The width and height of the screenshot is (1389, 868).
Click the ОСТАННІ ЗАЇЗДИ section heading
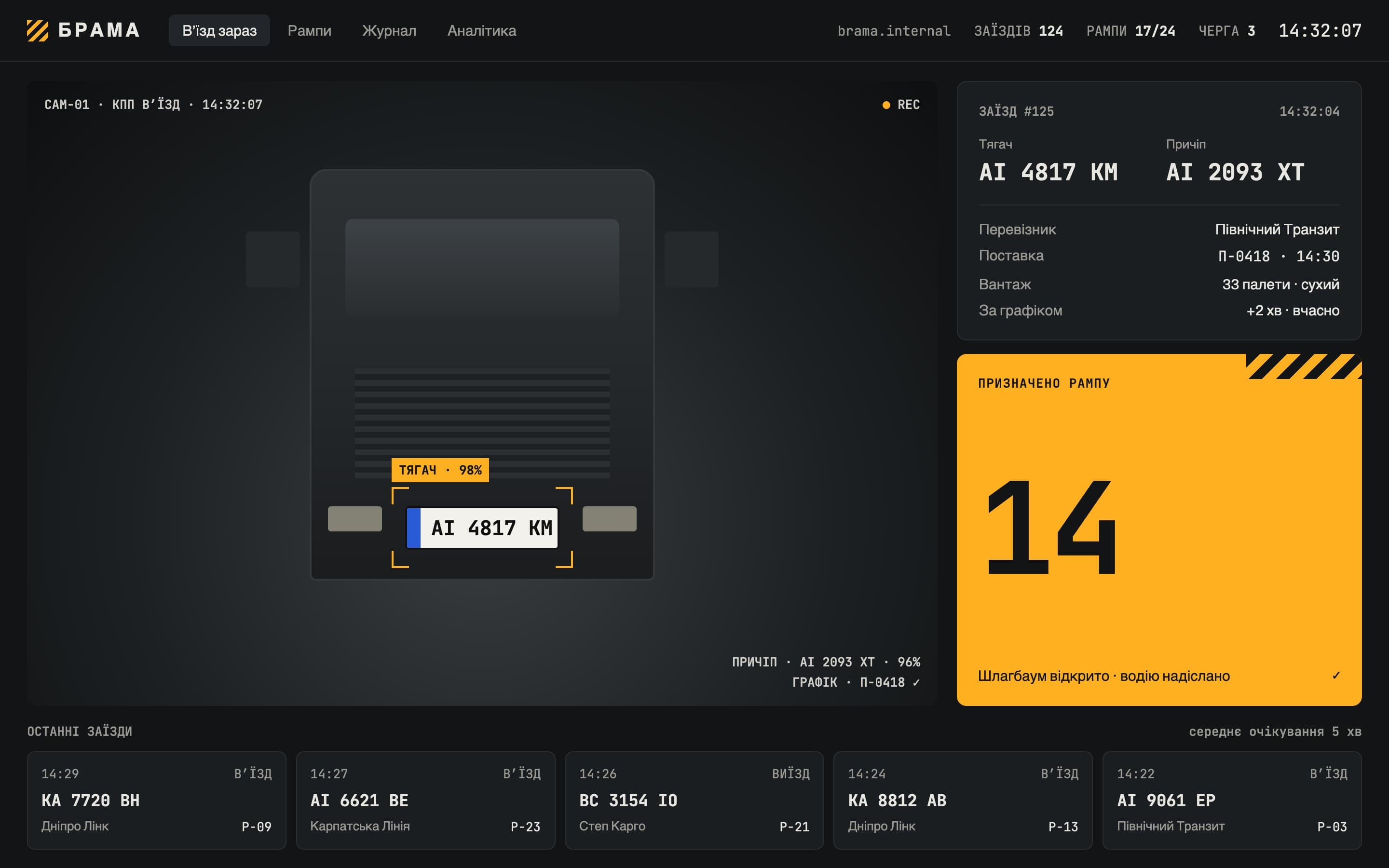pyautogui.click(x=80, y=732)
